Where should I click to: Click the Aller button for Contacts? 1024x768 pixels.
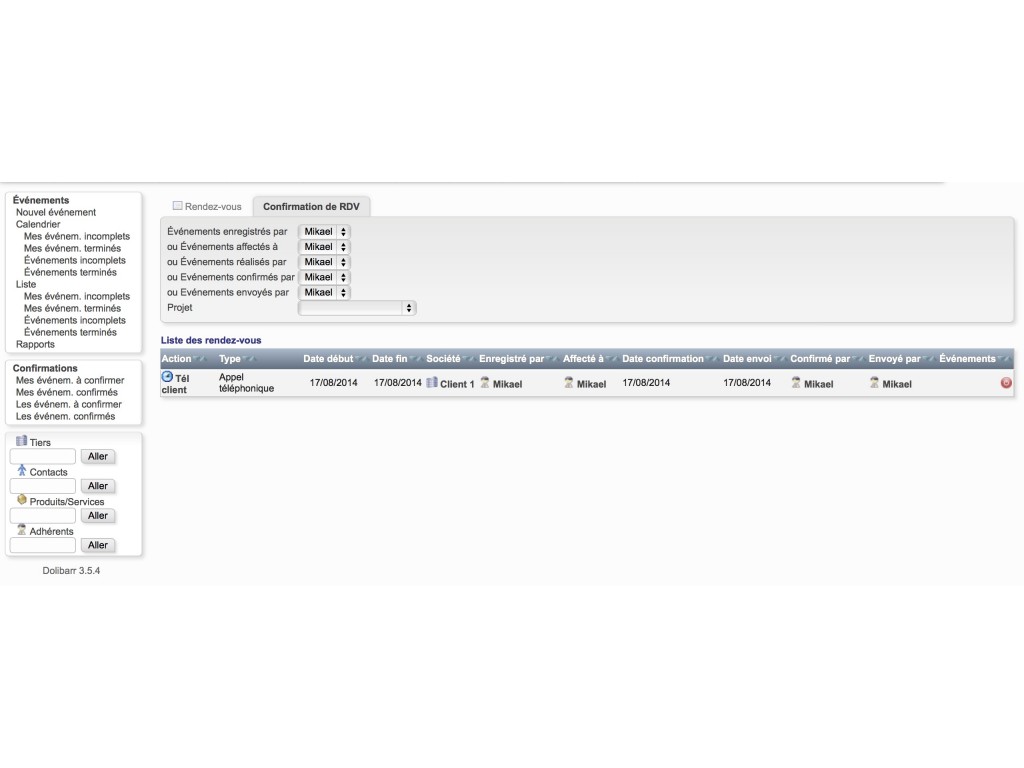98,486
